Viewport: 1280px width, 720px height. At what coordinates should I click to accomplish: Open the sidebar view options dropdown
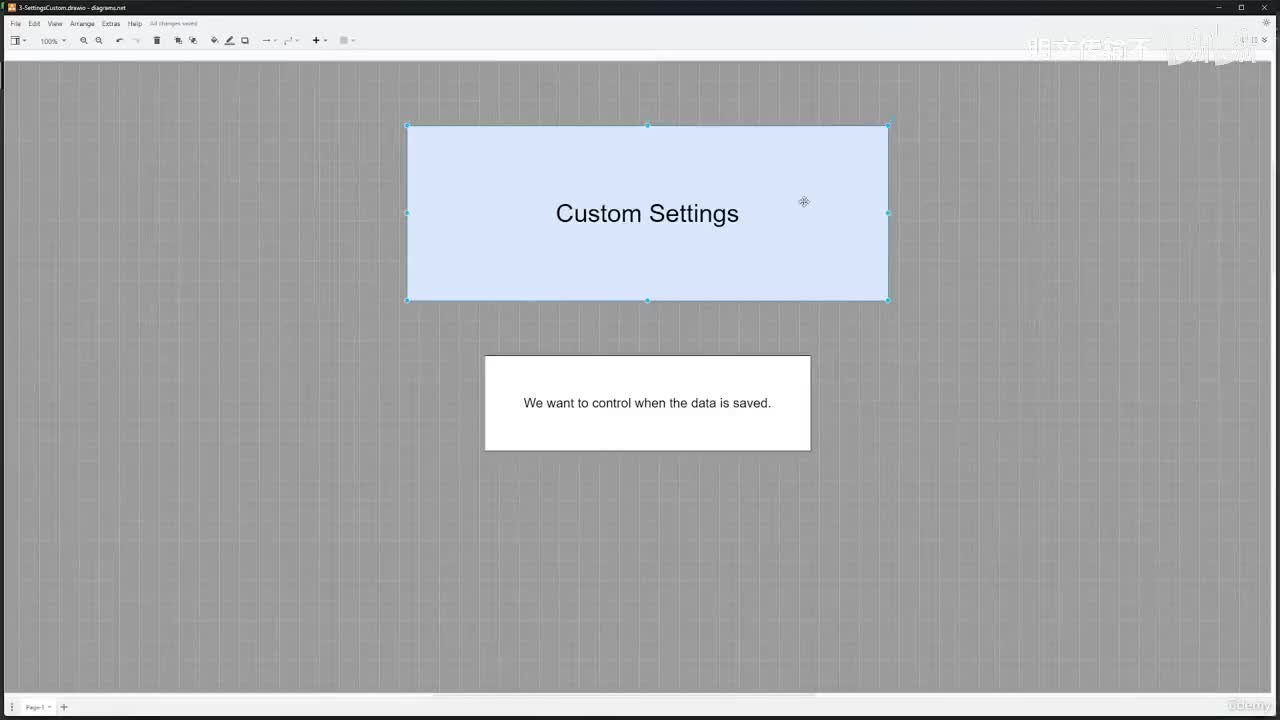[18, 41]
